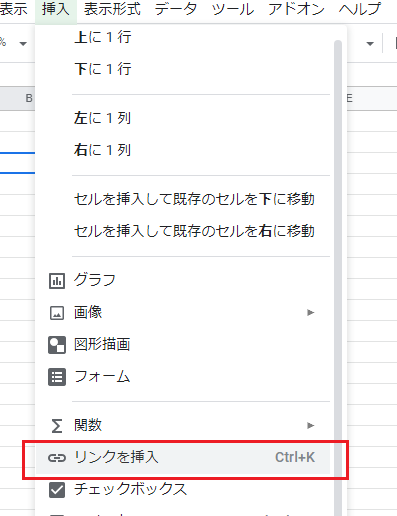Image resolution: width=397 pixels, height=516 pixels.
Task: Expand the 関数 submenu arrow
Action: 311,425
